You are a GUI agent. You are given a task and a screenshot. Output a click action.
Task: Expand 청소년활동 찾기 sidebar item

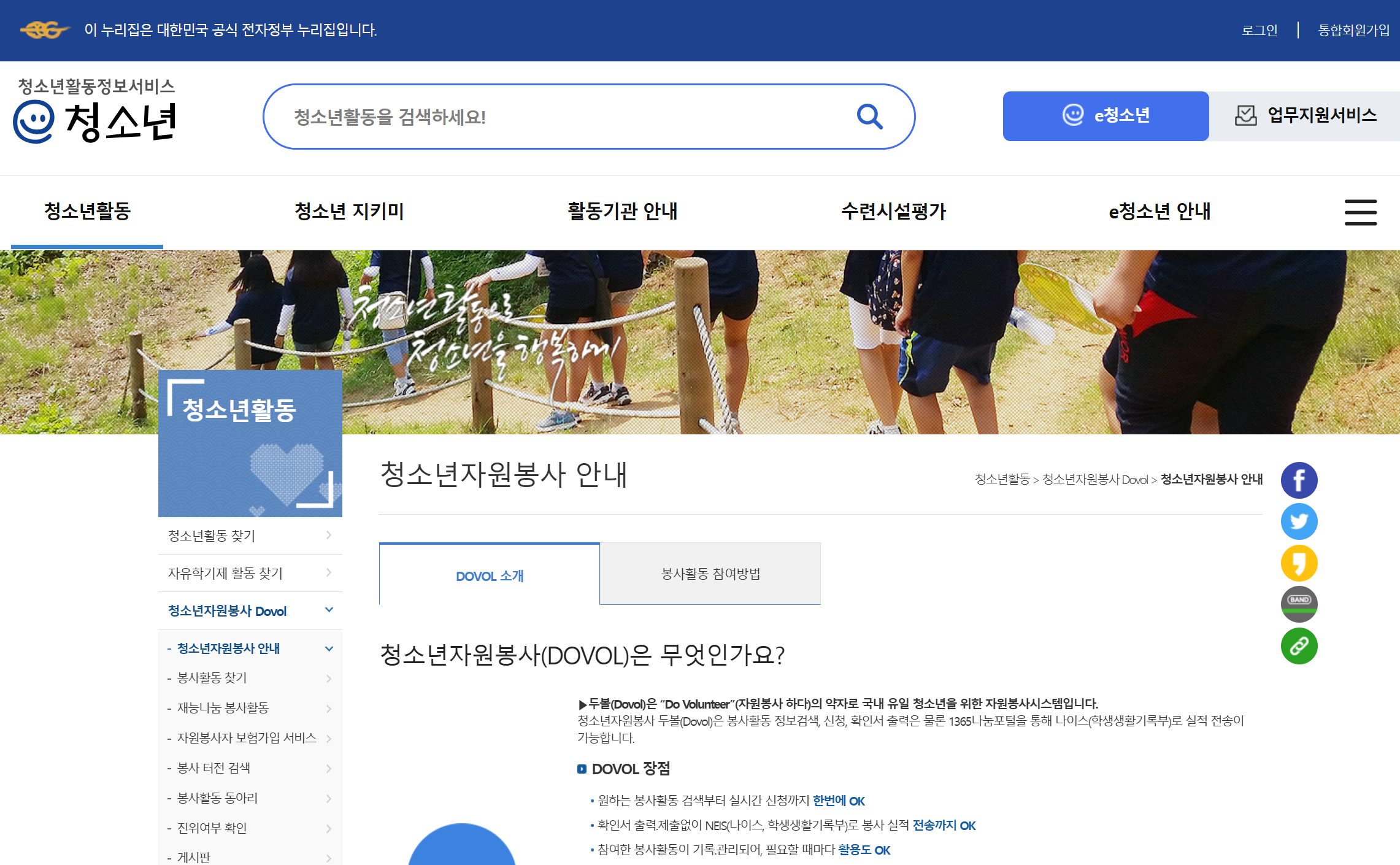250,536
